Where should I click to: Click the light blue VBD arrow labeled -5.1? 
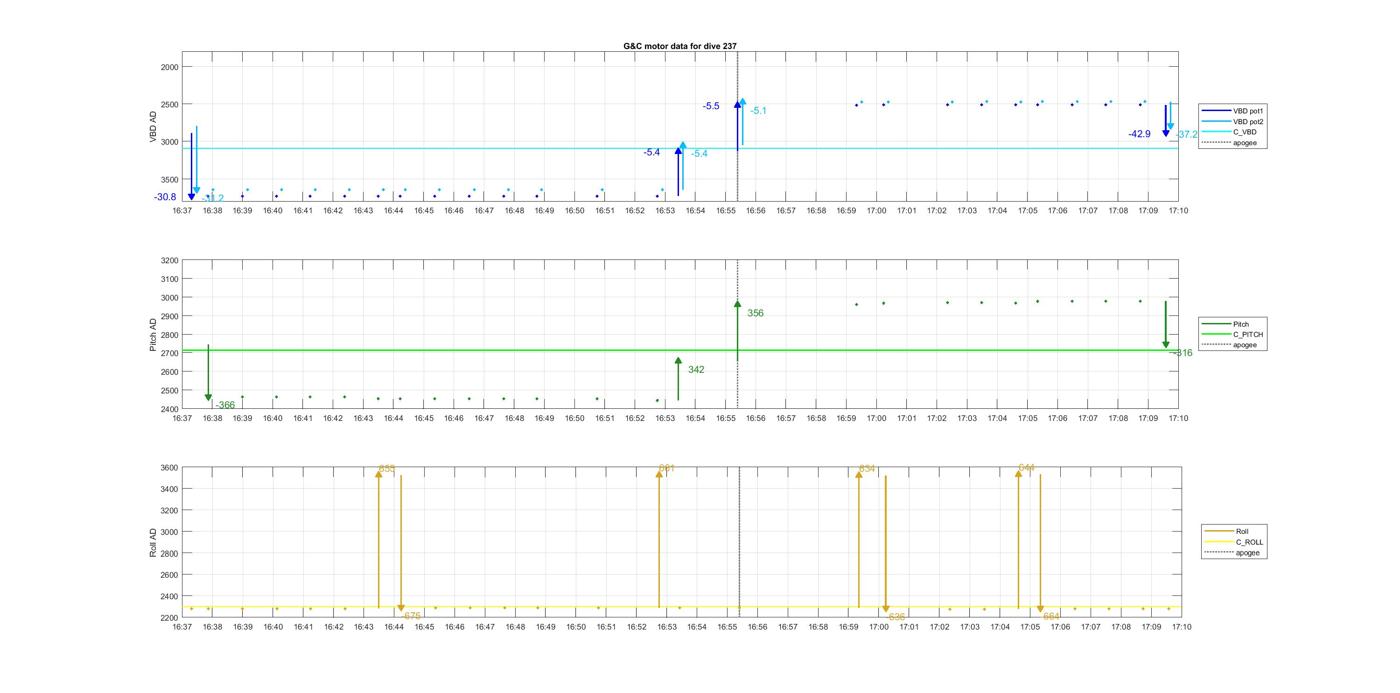tap(743, 121)
